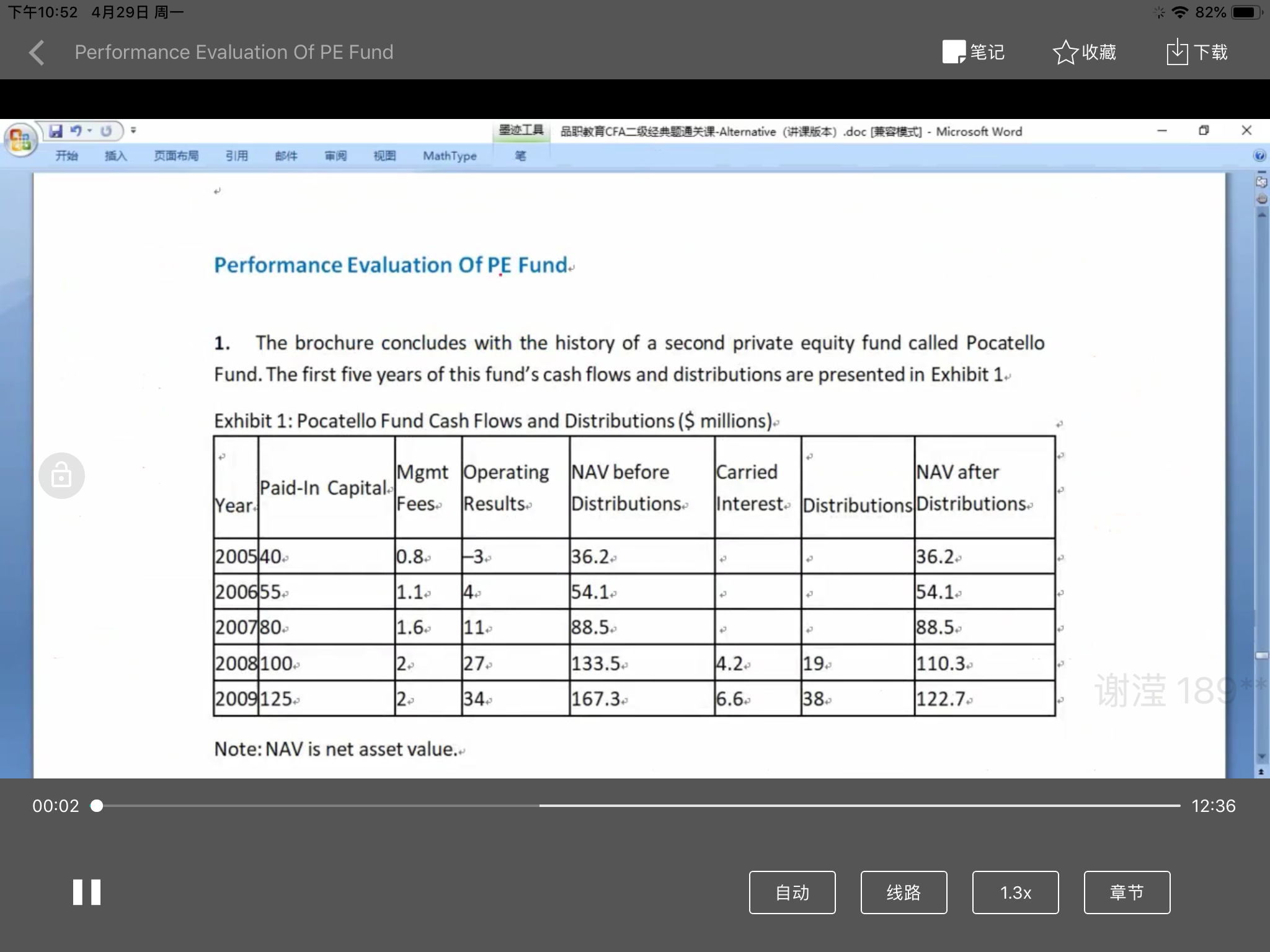This screenshot has width=1270, height=952.
Task: Open the 开始 ribbon tab
Action: 66,156
